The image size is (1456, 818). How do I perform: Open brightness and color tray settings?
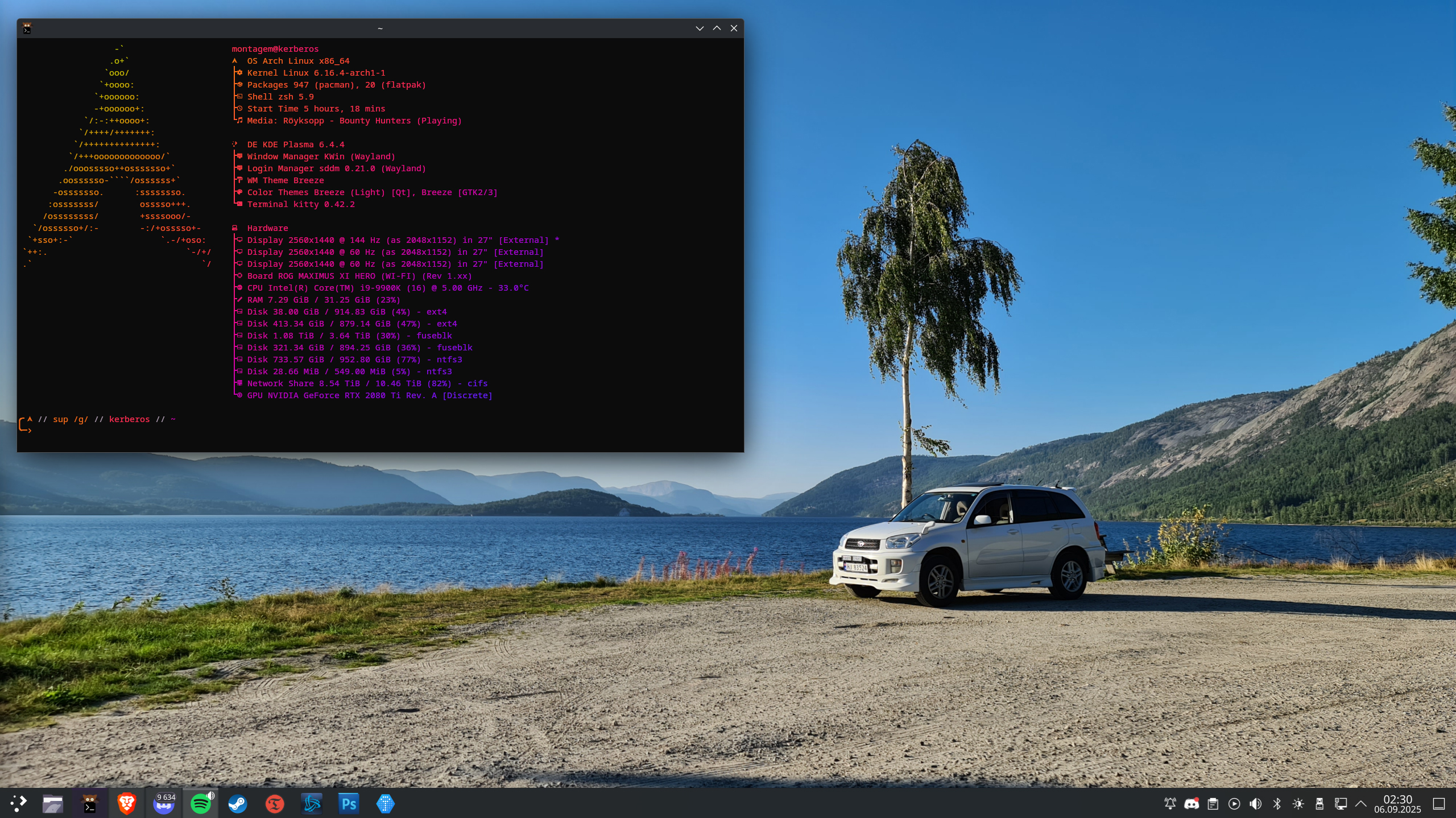click(x=1298, y=803)
